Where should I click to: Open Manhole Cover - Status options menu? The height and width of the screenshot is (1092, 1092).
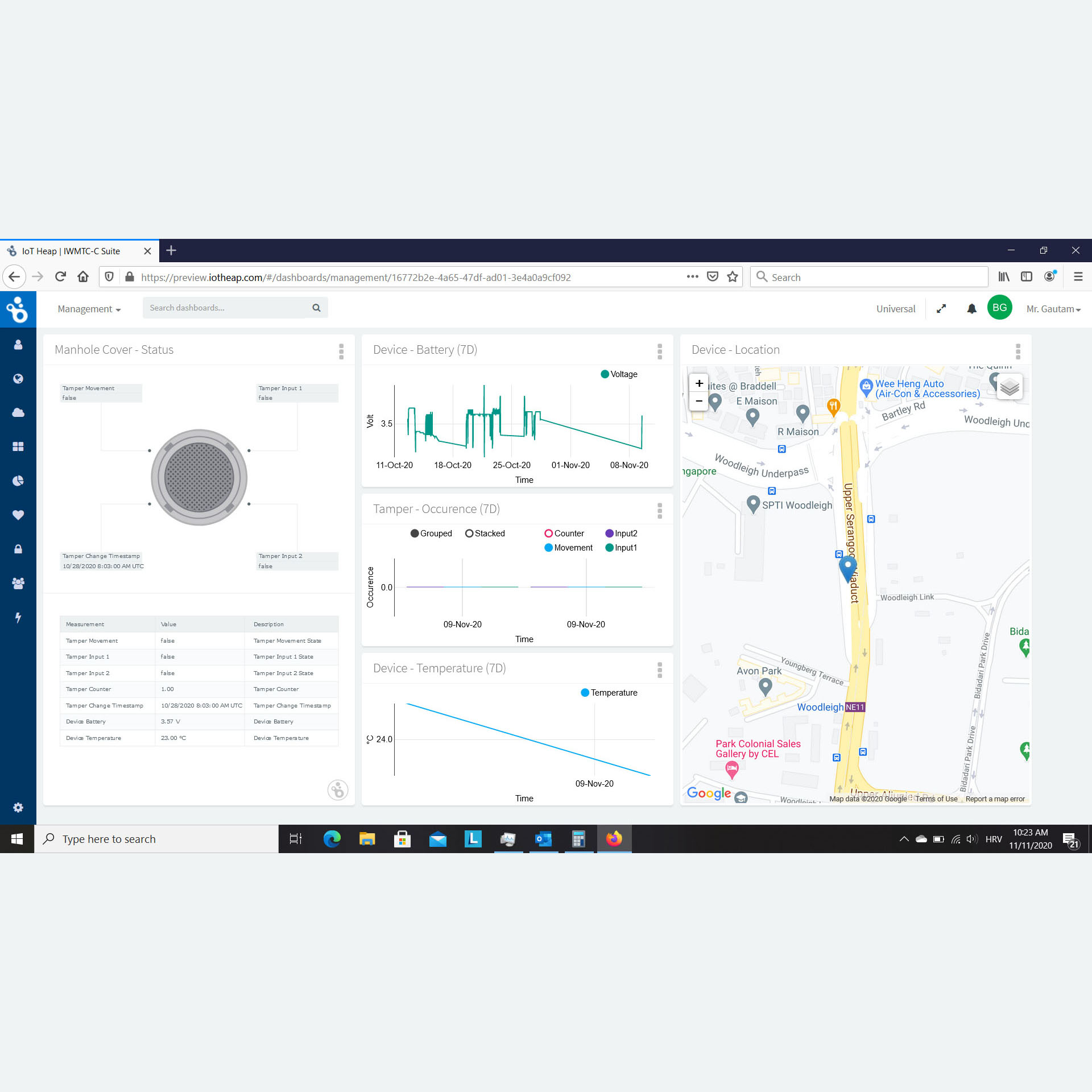pos(341,351)
